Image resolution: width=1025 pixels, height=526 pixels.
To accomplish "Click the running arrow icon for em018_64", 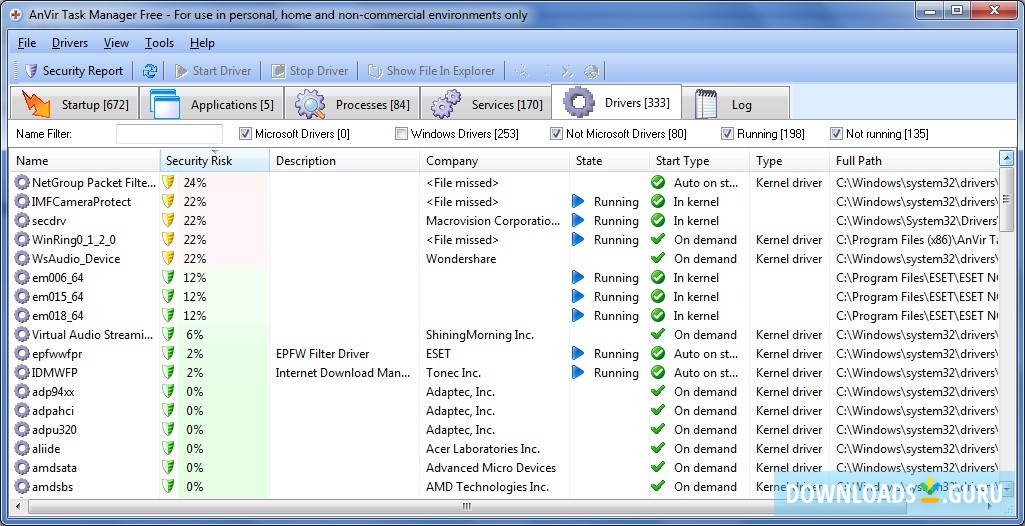I will point(578,316).
